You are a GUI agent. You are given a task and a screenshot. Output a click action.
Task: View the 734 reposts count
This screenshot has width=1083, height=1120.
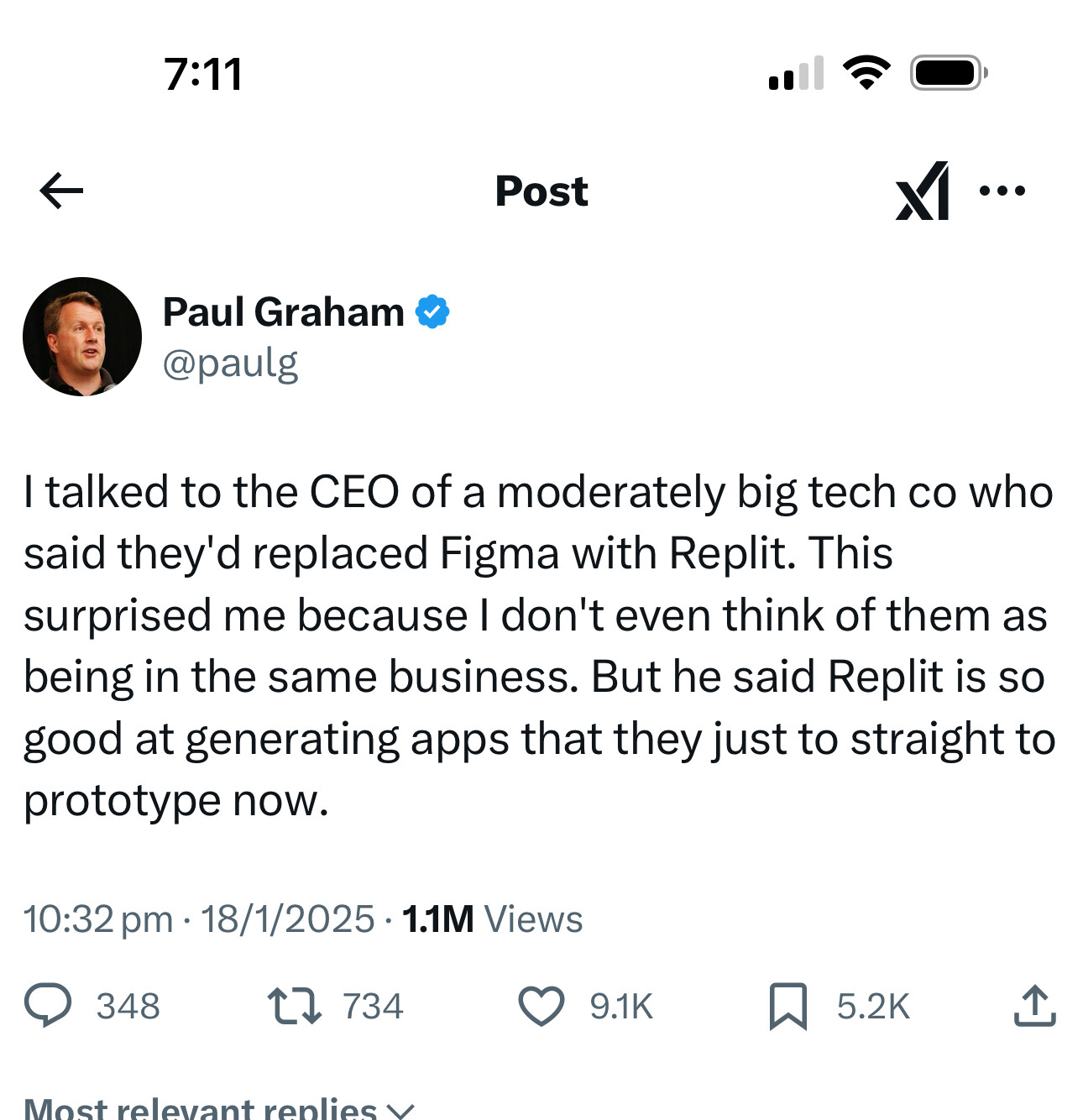pyautogui.click(x=373, y=1006)
